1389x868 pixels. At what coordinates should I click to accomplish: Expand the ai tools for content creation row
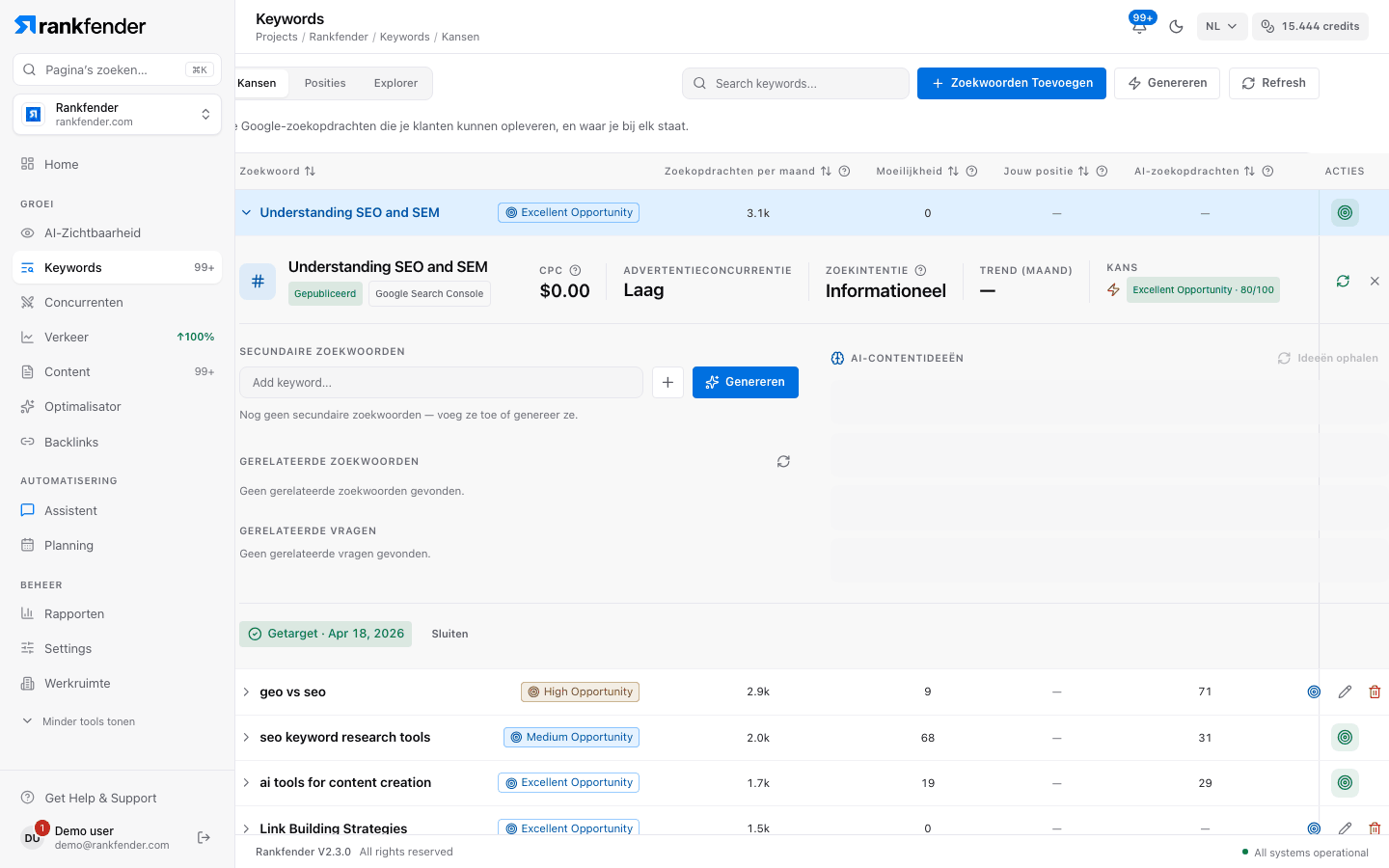tap(246, 783)
